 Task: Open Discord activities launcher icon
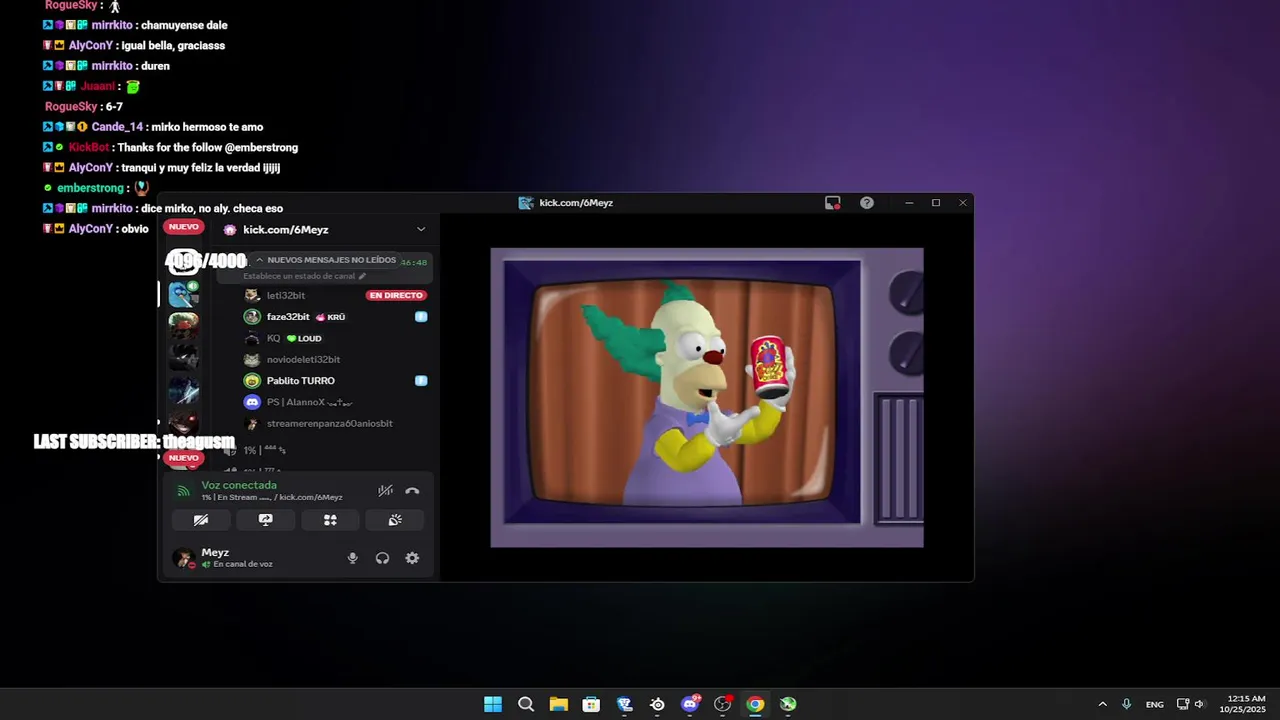[x=330, y=520]
